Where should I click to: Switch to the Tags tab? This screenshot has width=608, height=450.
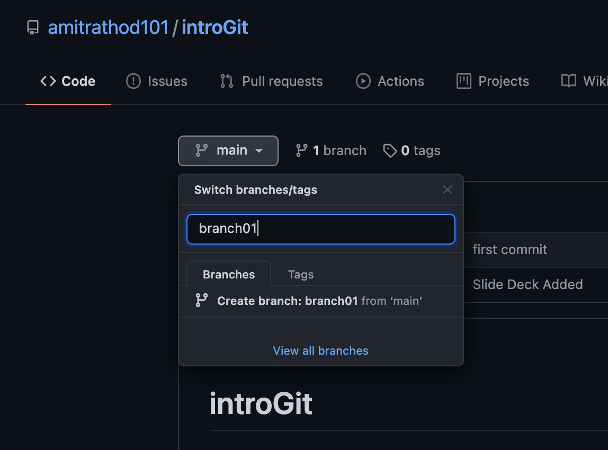click(x=301, y=274)
